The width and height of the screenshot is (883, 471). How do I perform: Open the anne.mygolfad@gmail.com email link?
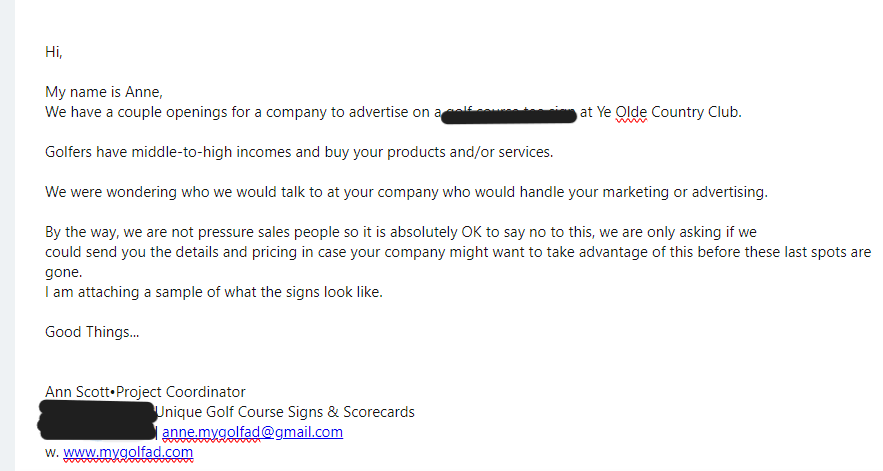coord(252,432)
